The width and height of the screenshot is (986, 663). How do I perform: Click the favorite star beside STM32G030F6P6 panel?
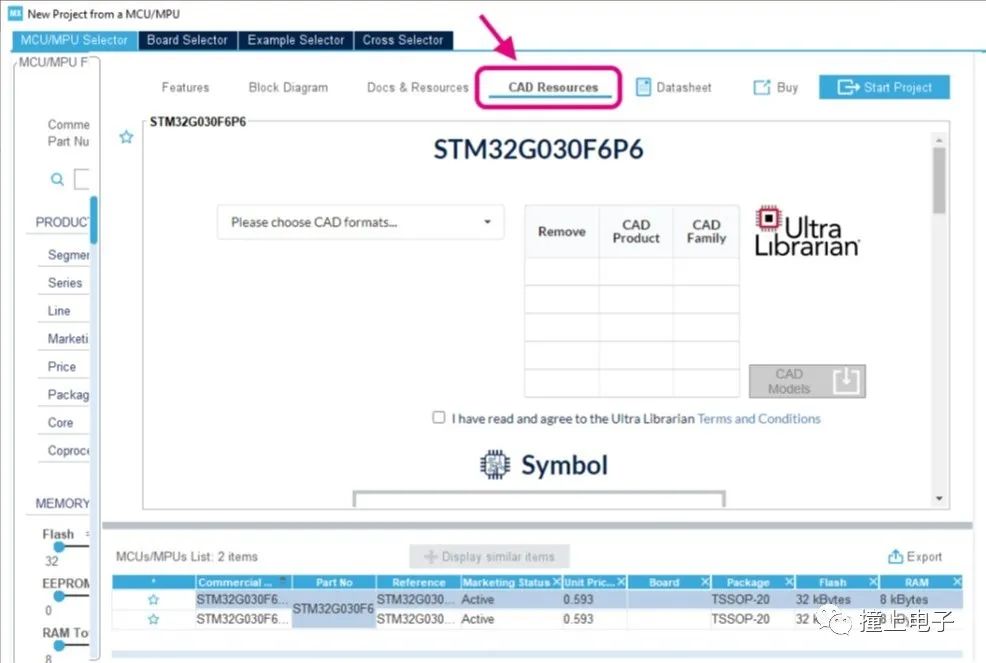point(126,136)
